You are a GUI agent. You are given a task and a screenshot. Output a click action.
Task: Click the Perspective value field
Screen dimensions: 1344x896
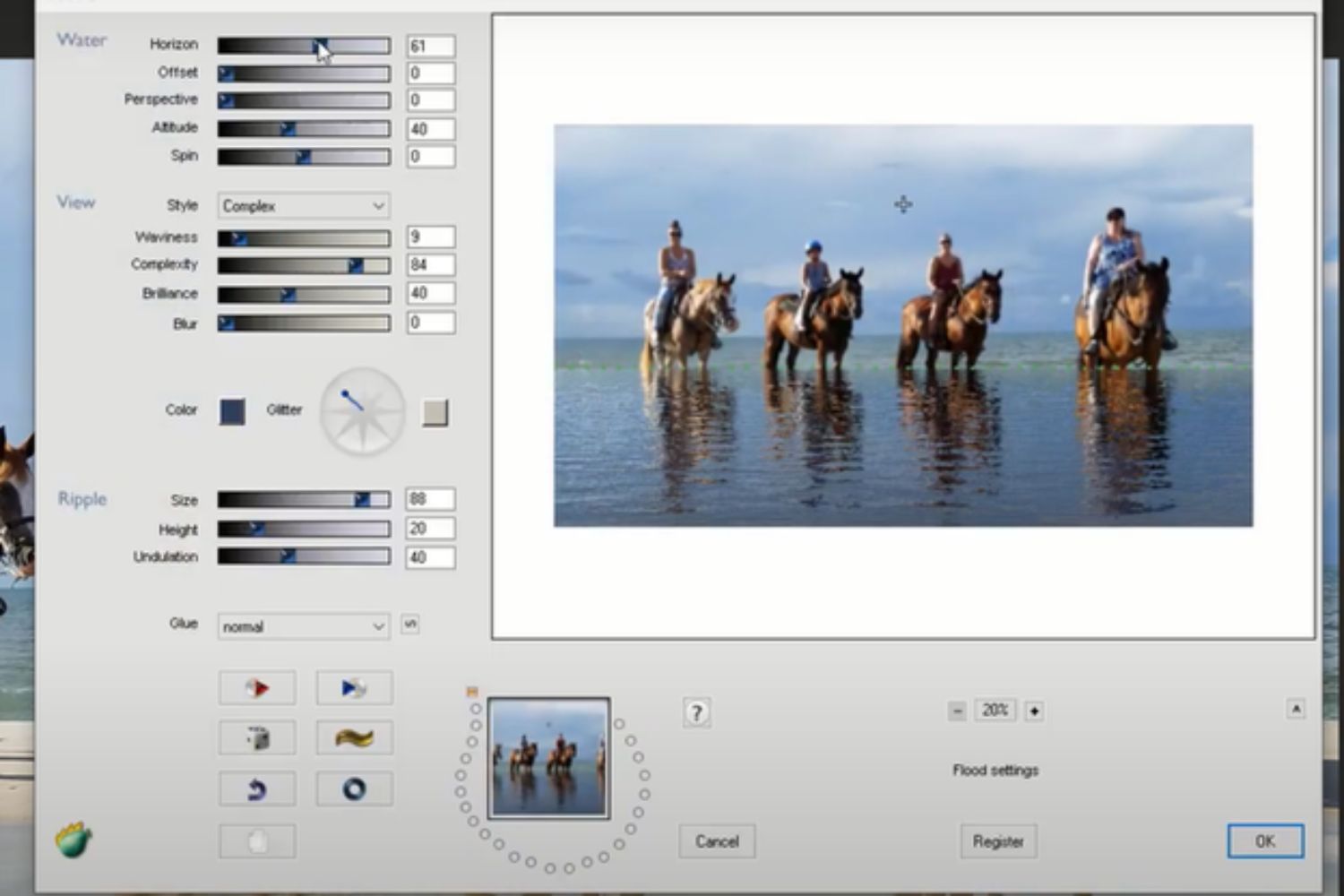pyautogui.click(x=430, y=100)
